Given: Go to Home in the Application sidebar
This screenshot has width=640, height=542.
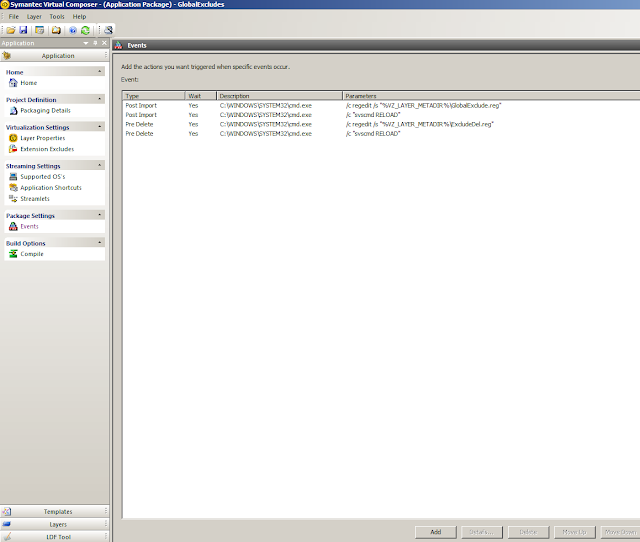Looking at the screenshot, I should [x=29, y=83].
